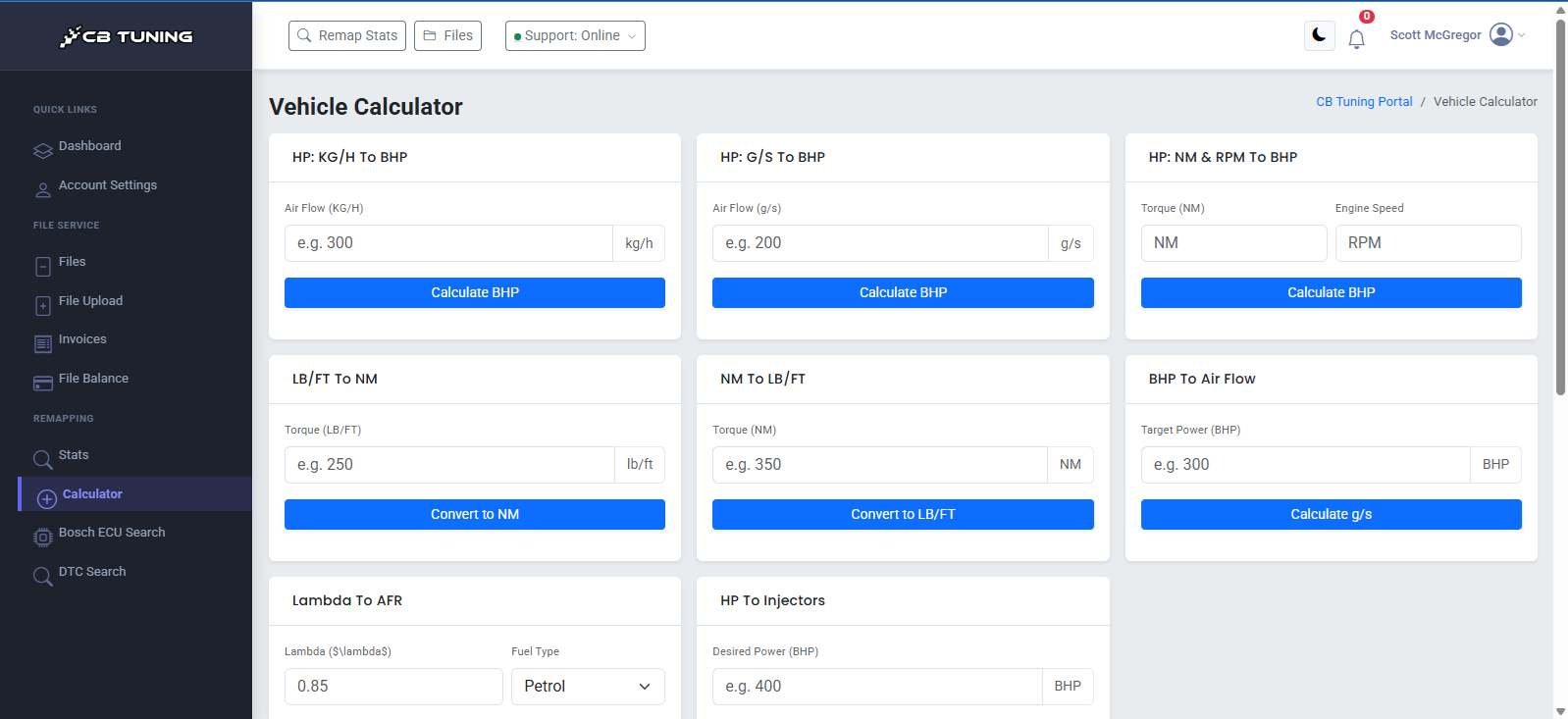Open the Scott McGregor account menu
Screen dimensions: 1568x719
tap(1457, 35)
